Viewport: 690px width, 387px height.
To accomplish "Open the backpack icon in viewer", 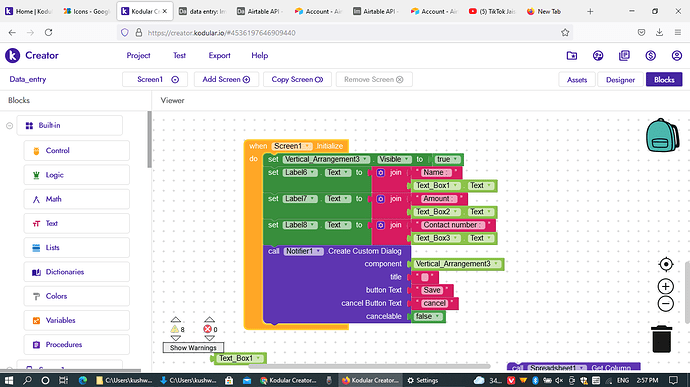I will click(x=662, y=135).
